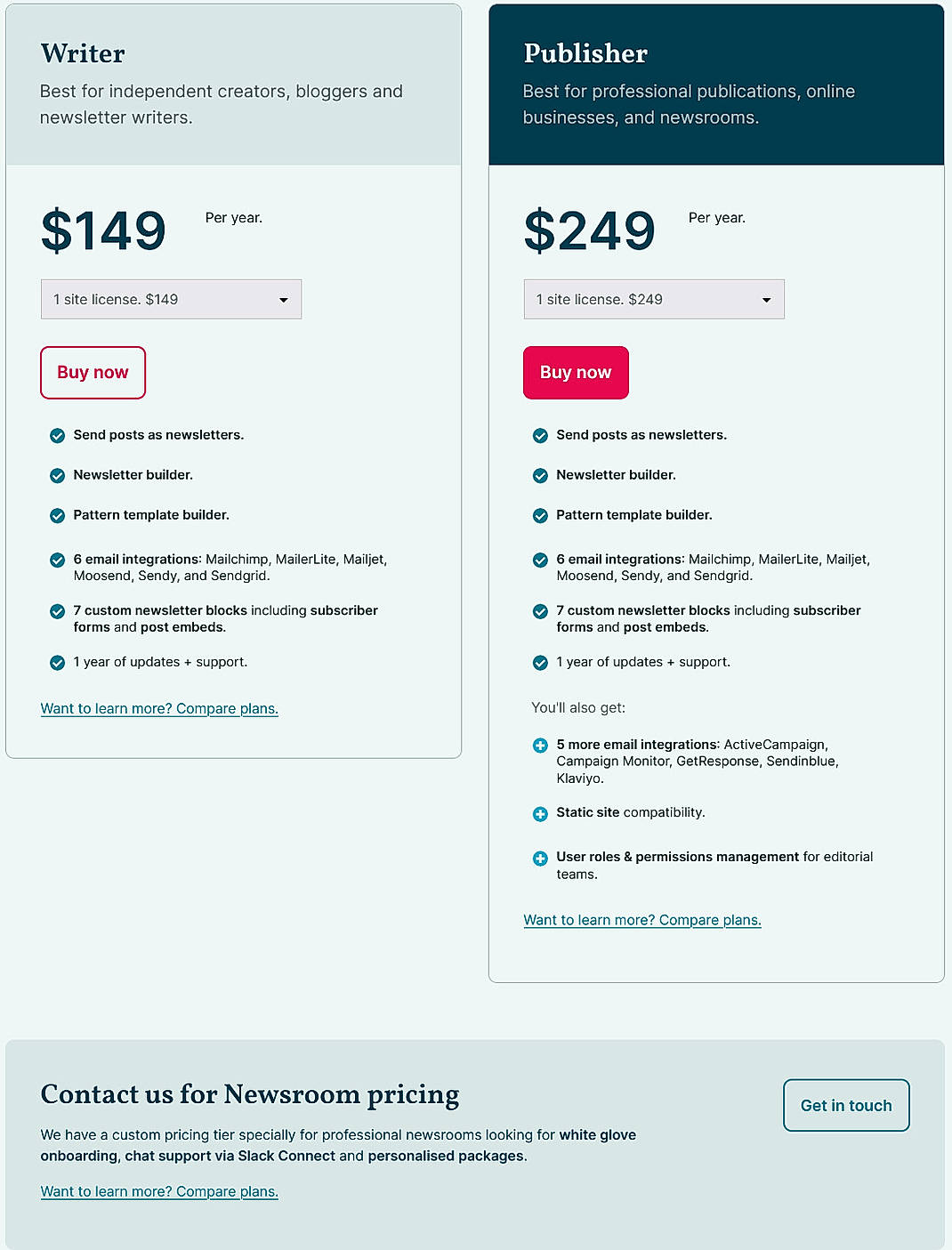Open the Publisher '1 site license. $249' dropdown
The width and height of the screenshot is (952, 1250).
[x=654, y=299]
